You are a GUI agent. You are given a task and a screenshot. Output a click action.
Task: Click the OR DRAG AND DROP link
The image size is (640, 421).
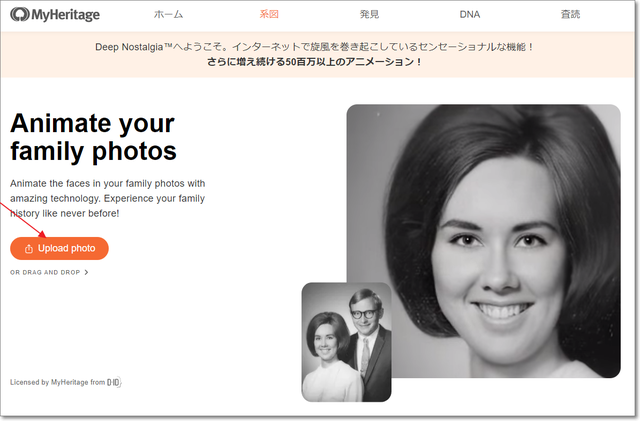click(45, 272)
